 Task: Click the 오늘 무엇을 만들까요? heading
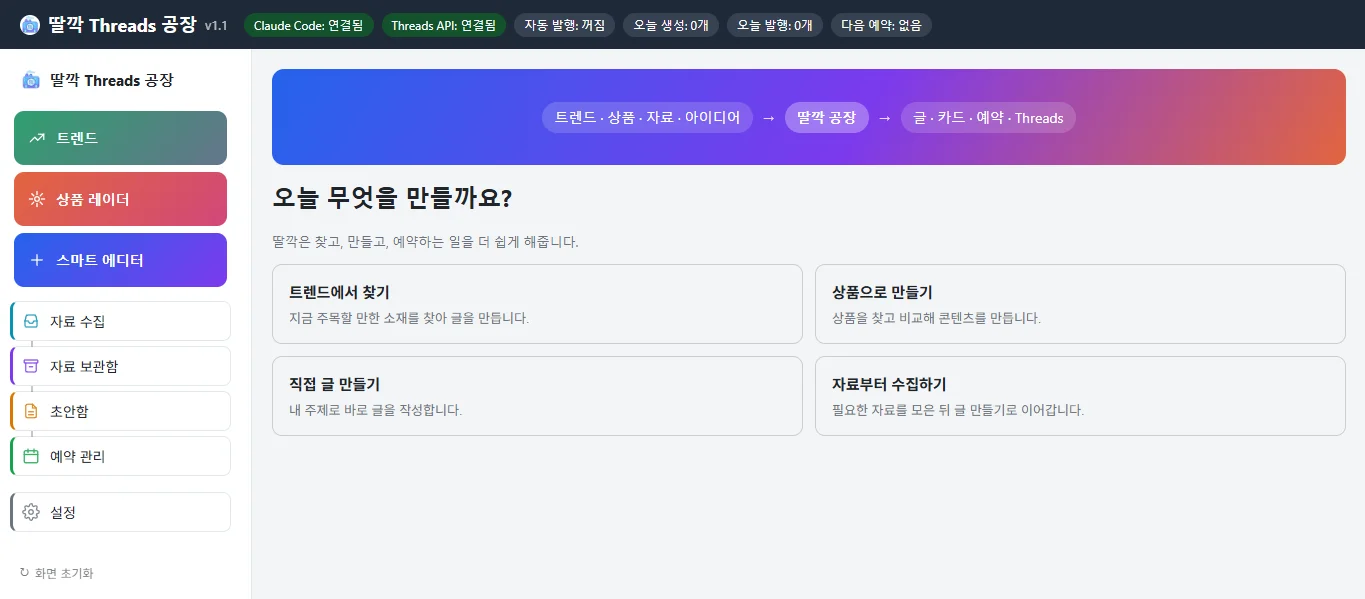click(x=392, y=198)
